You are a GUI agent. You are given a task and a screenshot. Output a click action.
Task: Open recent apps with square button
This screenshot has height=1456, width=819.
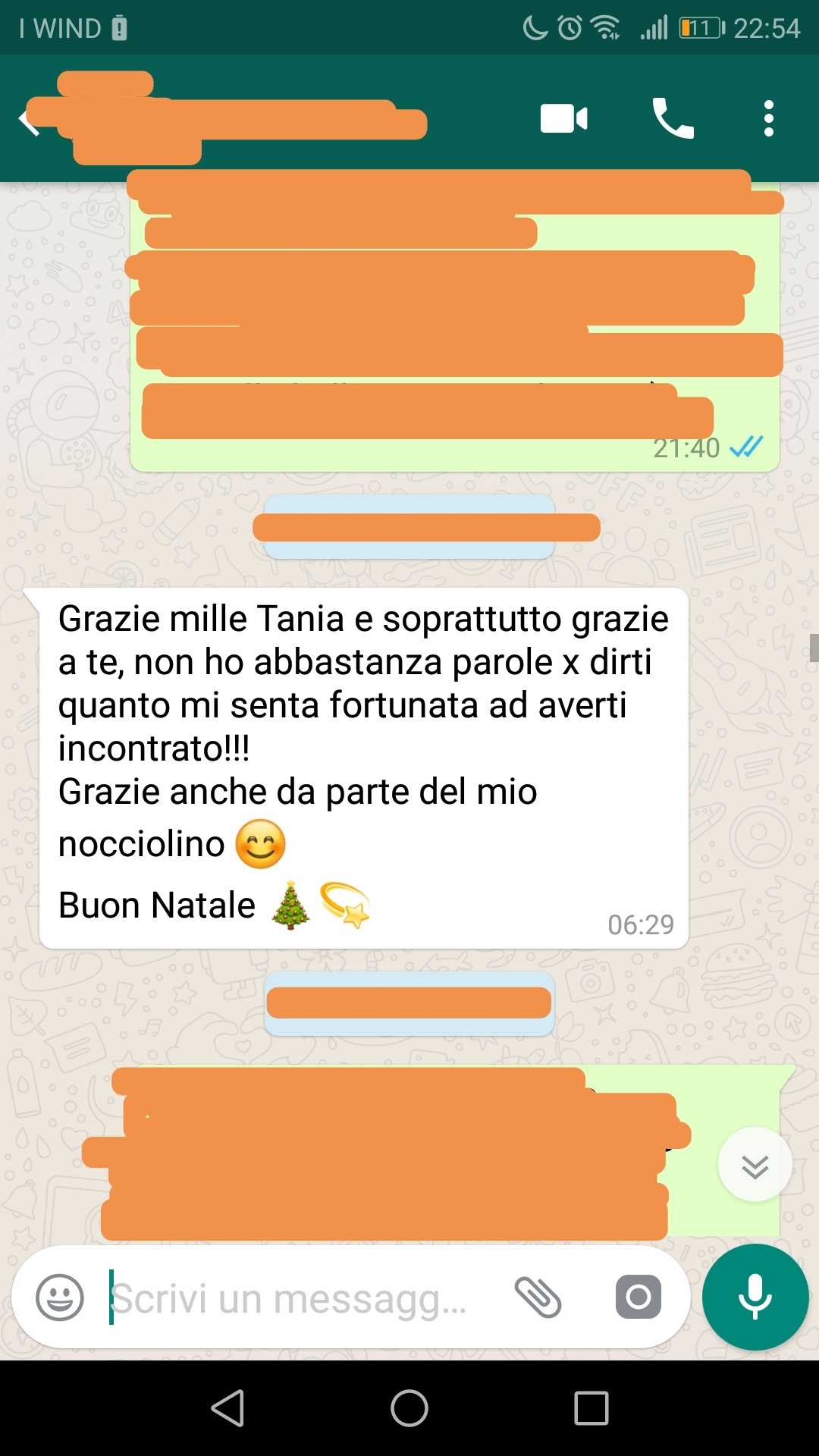coord(591,1408)
